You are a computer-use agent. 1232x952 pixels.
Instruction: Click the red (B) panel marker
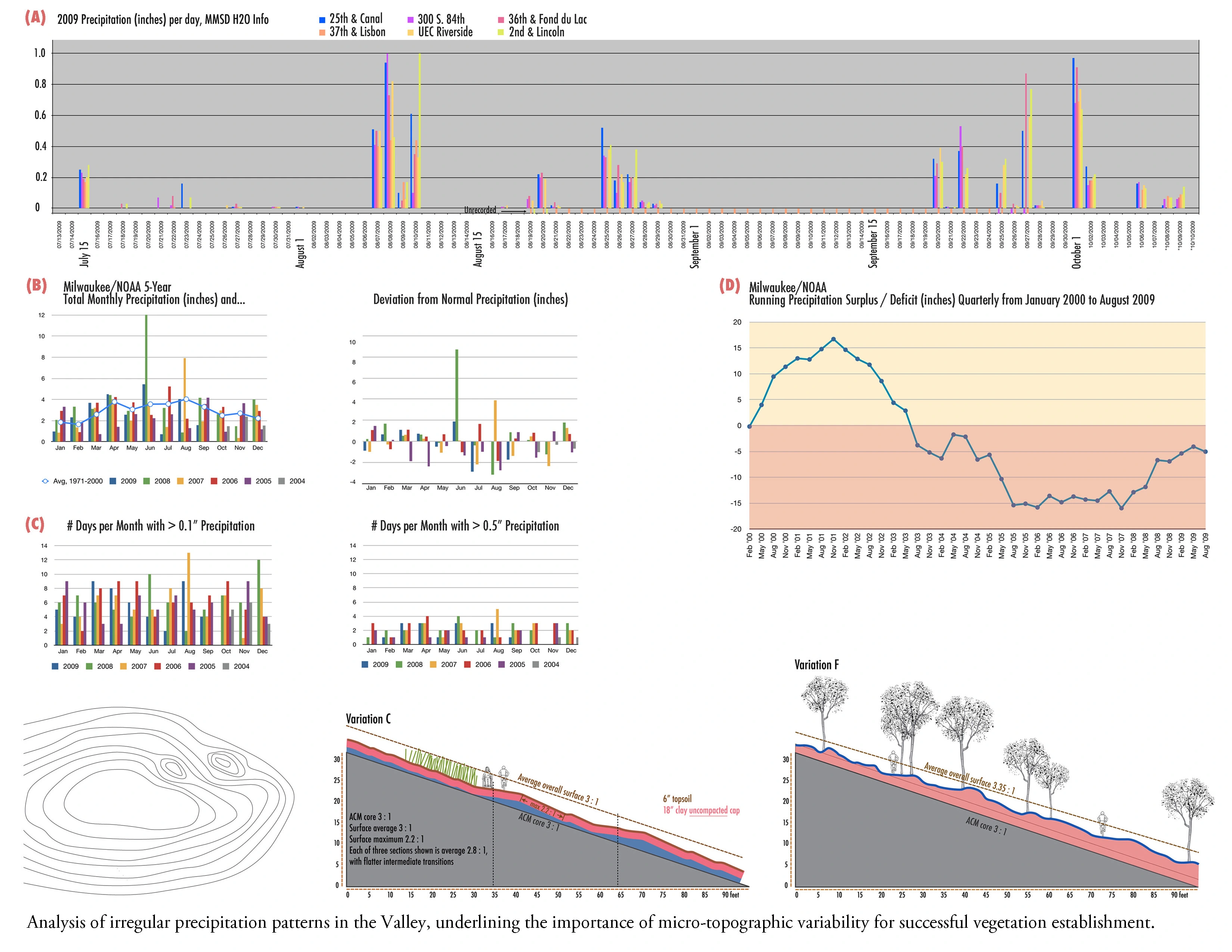pyautogui.click(x=36, y=285)
